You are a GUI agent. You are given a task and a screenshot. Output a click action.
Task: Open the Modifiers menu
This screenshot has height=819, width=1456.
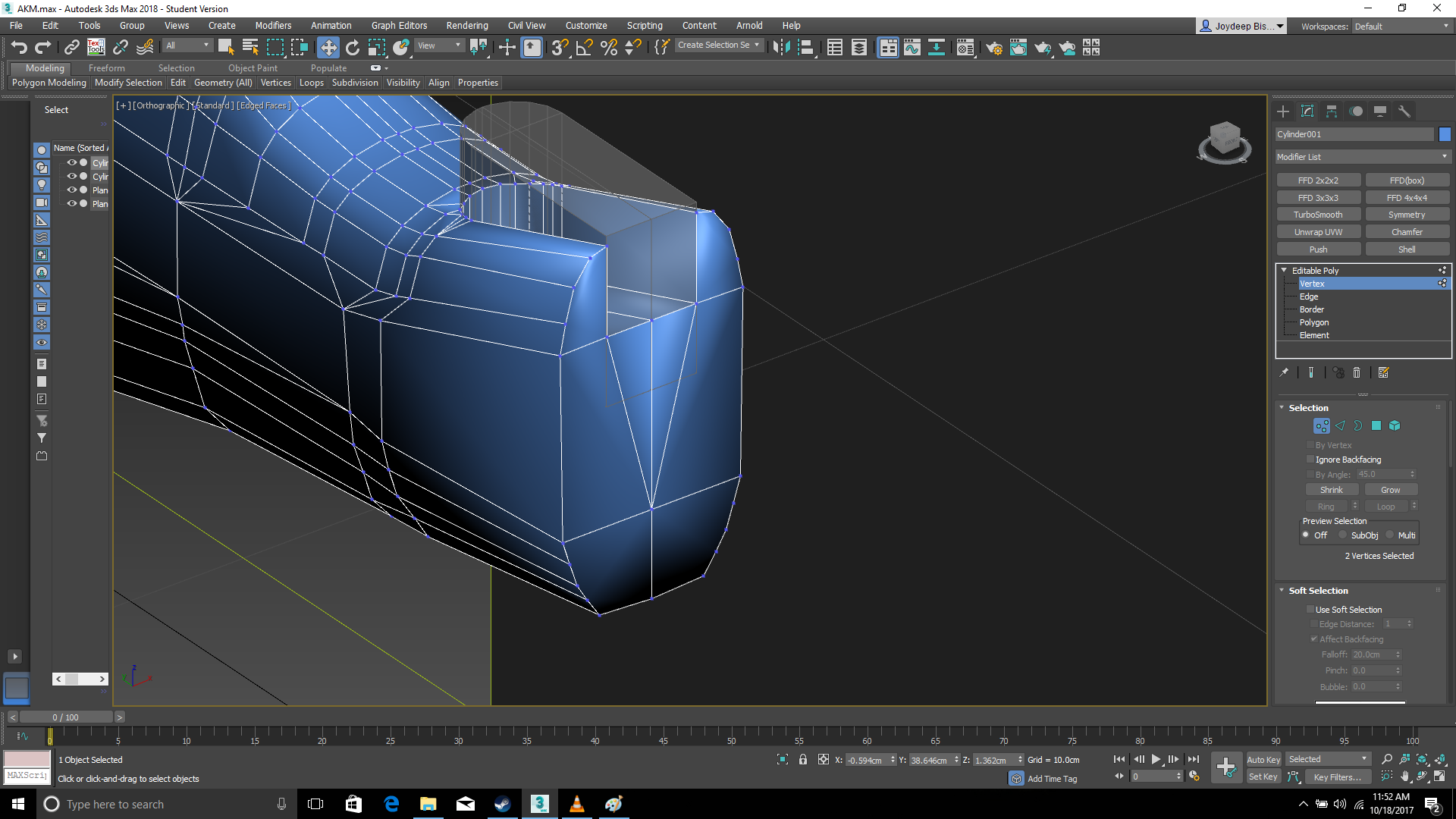click(273, 25)
